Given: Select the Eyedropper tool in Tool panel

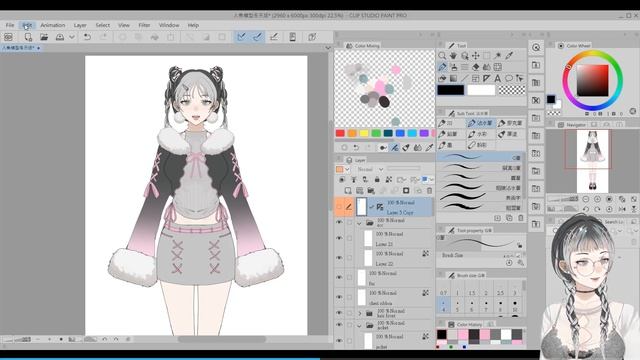Looking at the screenshot, I should coord(509,56).
